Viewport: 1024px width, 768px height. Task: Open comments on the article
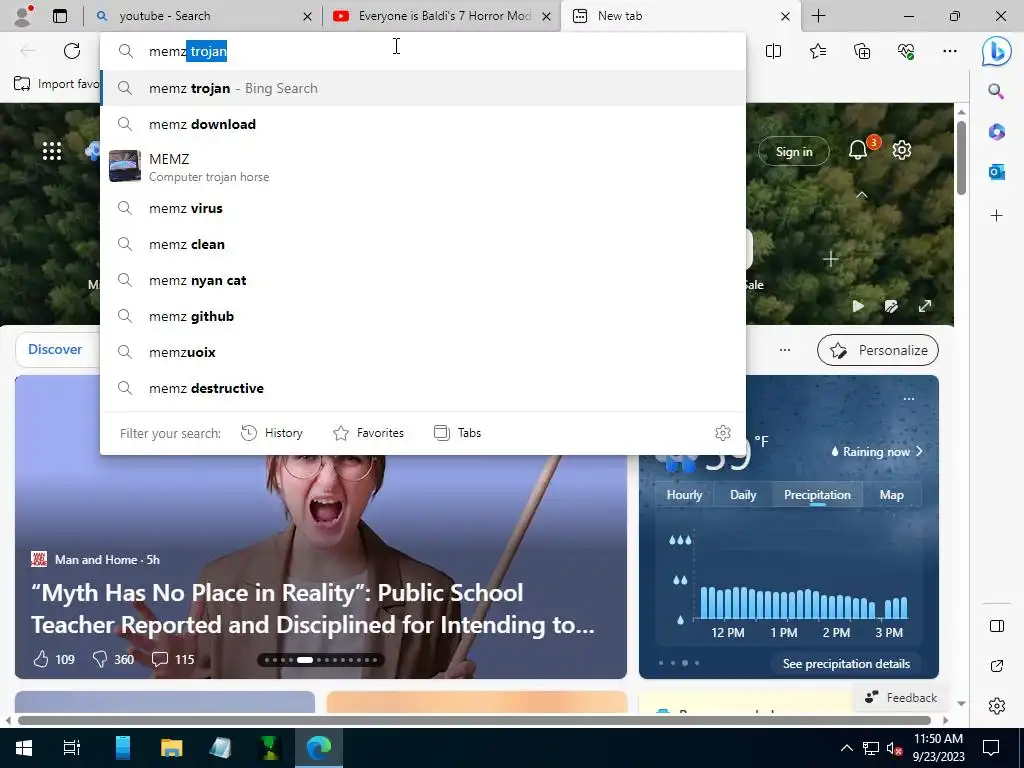[173, 660]
